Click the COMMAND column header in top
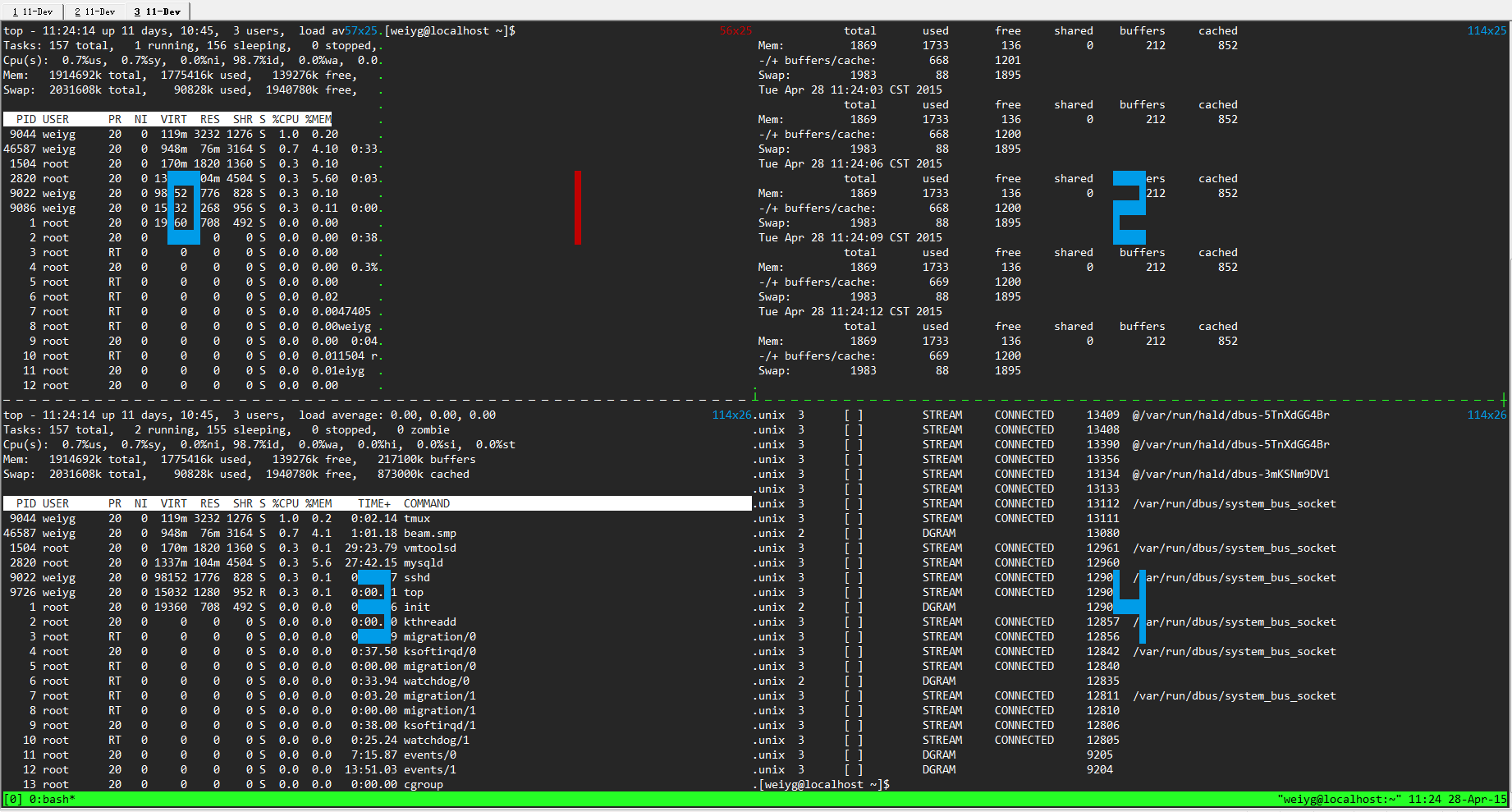Image resolution: width=1512 pixels, height=812 pixels. click(x=426, y=503)
